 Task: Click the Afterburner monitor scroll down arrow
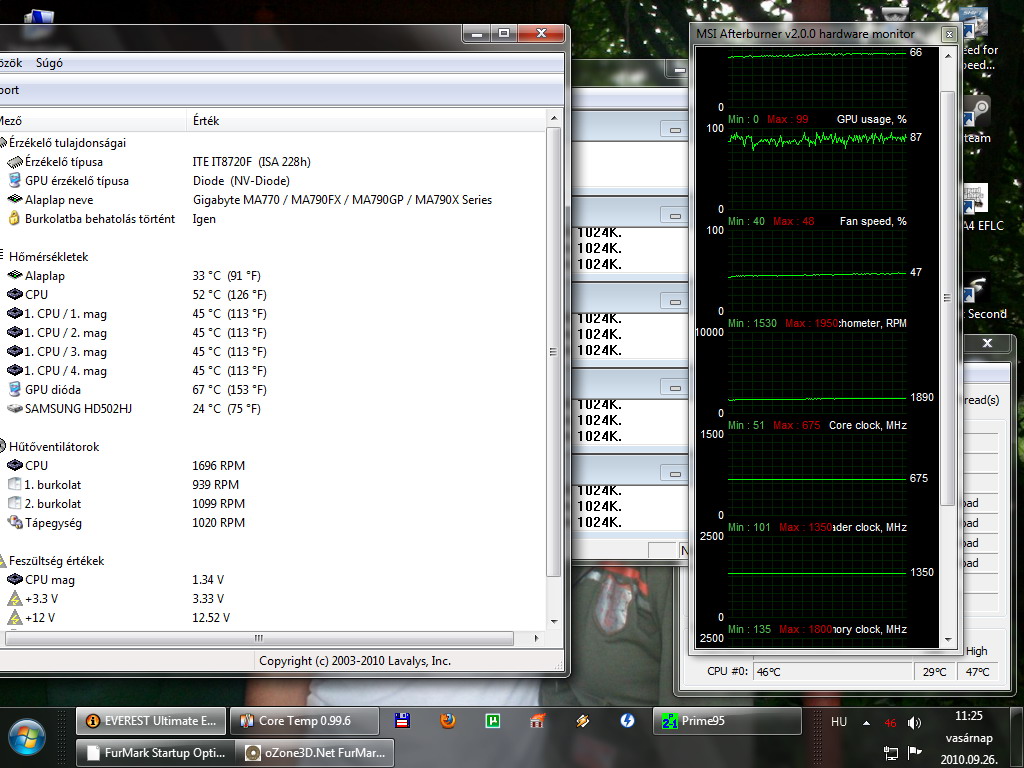948,639
